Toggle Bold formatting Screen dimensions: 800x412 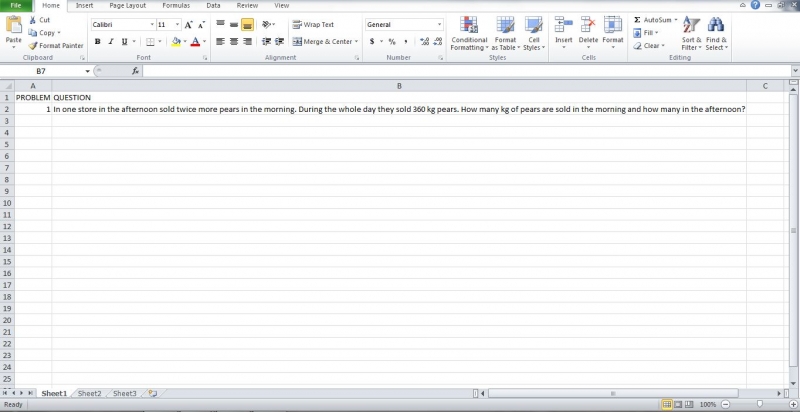[x=98, y=42]
